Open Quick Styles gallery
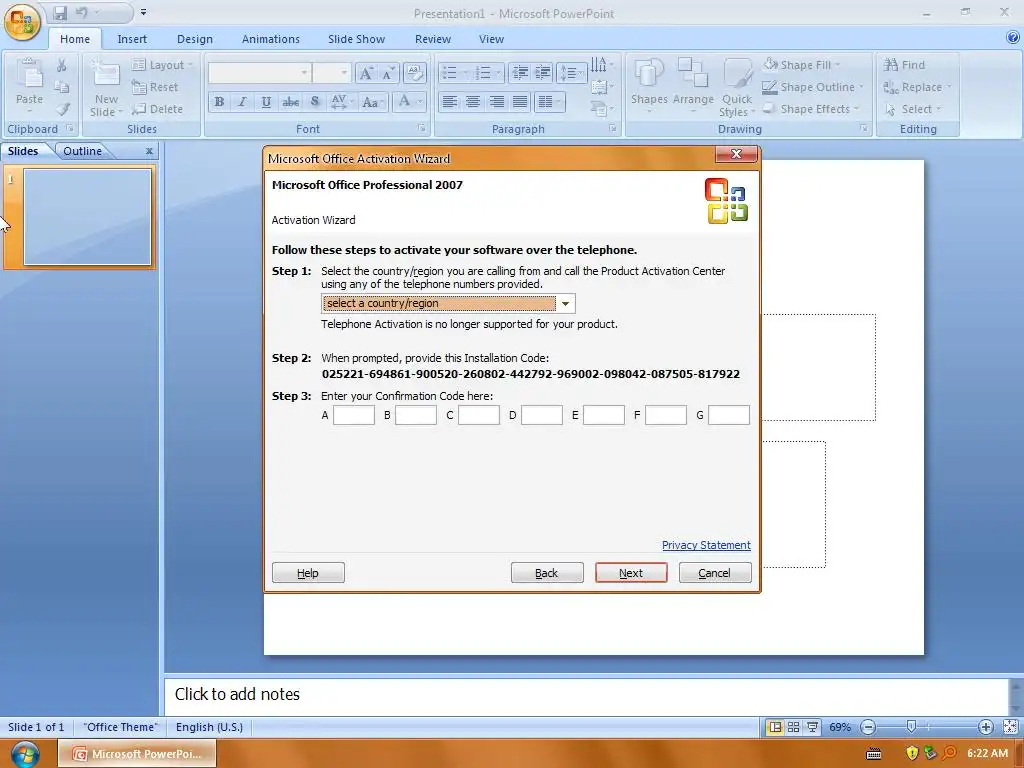 737,86
